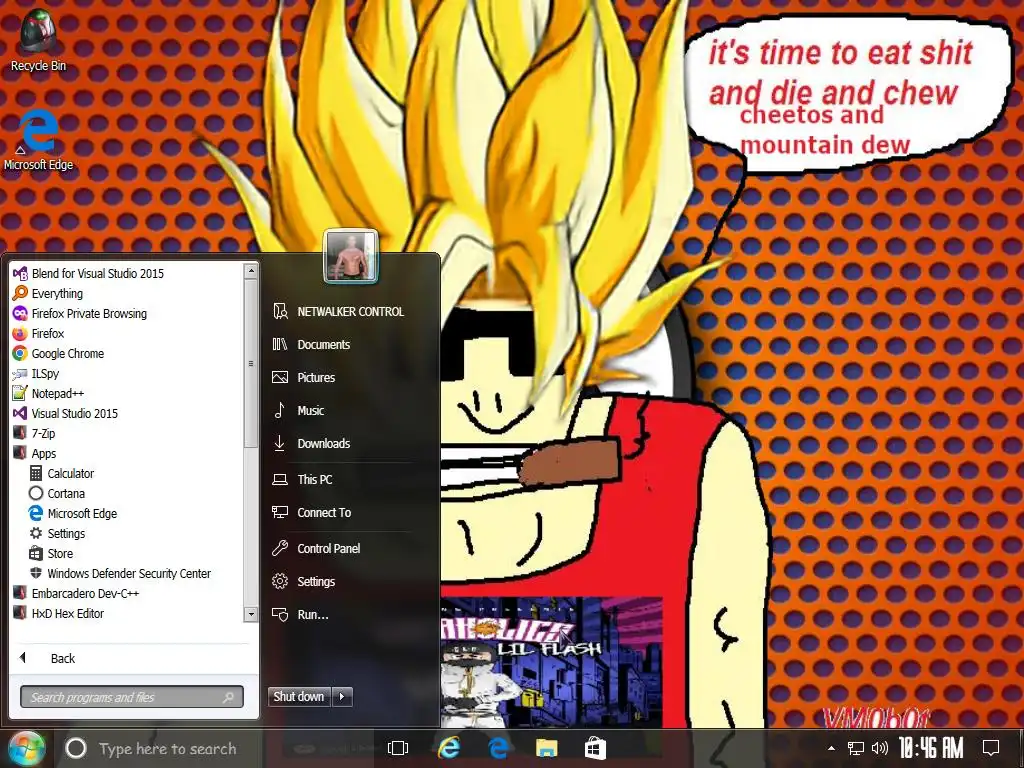Open the 7-Zip folder
The height and width of the screenshot is (768, 1024).
[x=35, y=434]
